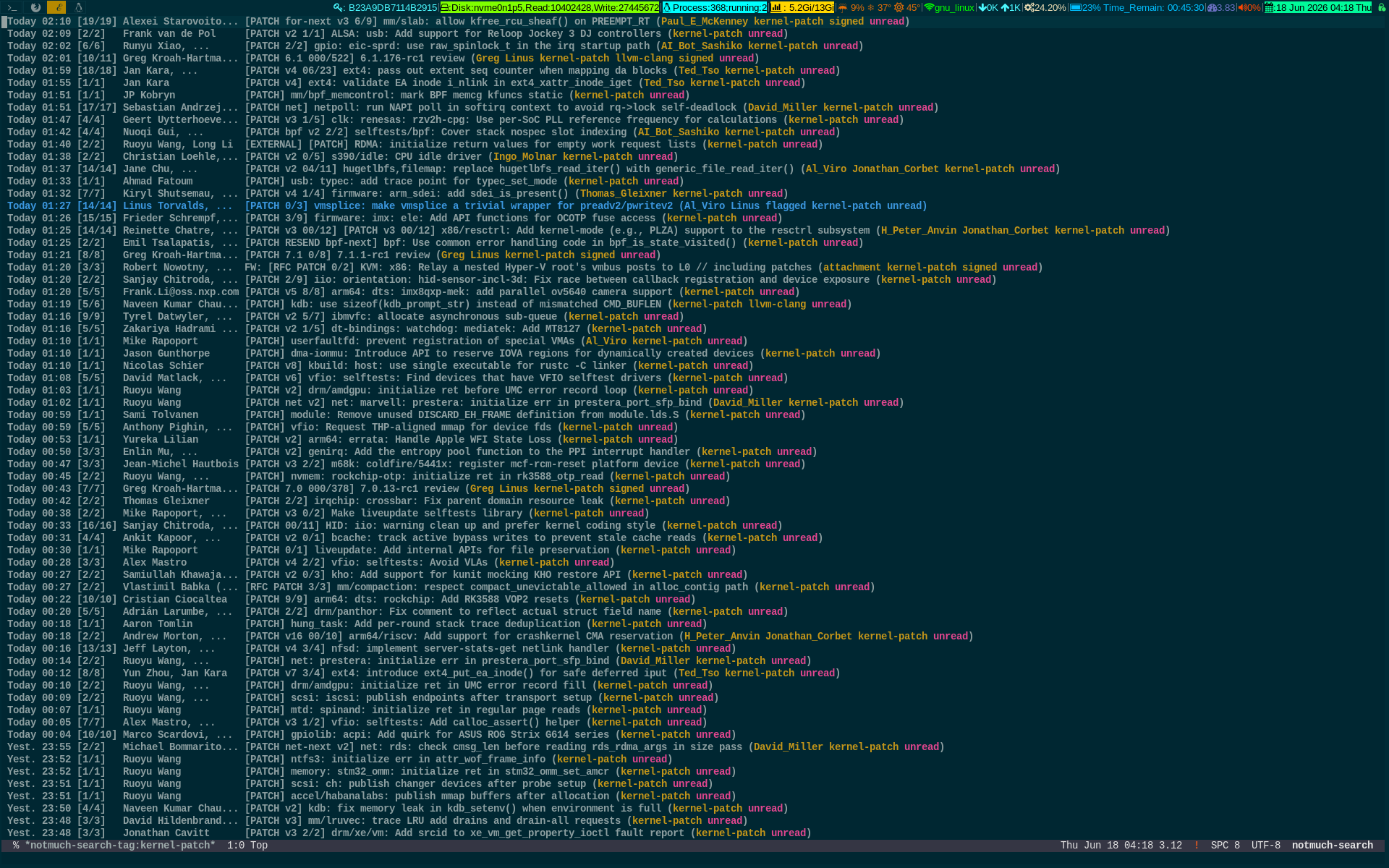Switch to the Firefox workspace icon
The width and height of the screenshot is (1389, 868).
pos(35,7)
